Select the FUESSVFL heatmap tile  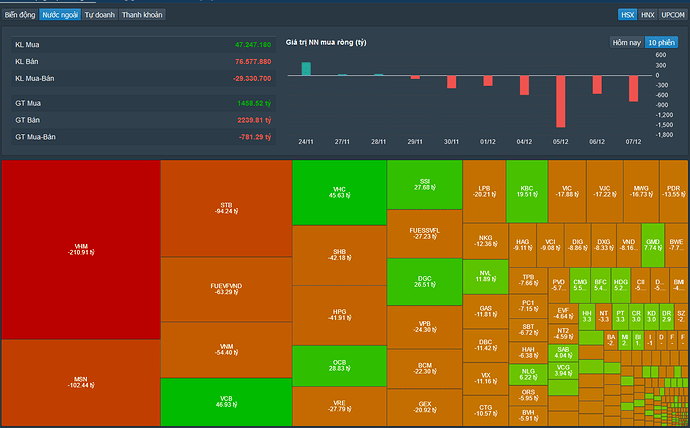click(x=425, y=234)
